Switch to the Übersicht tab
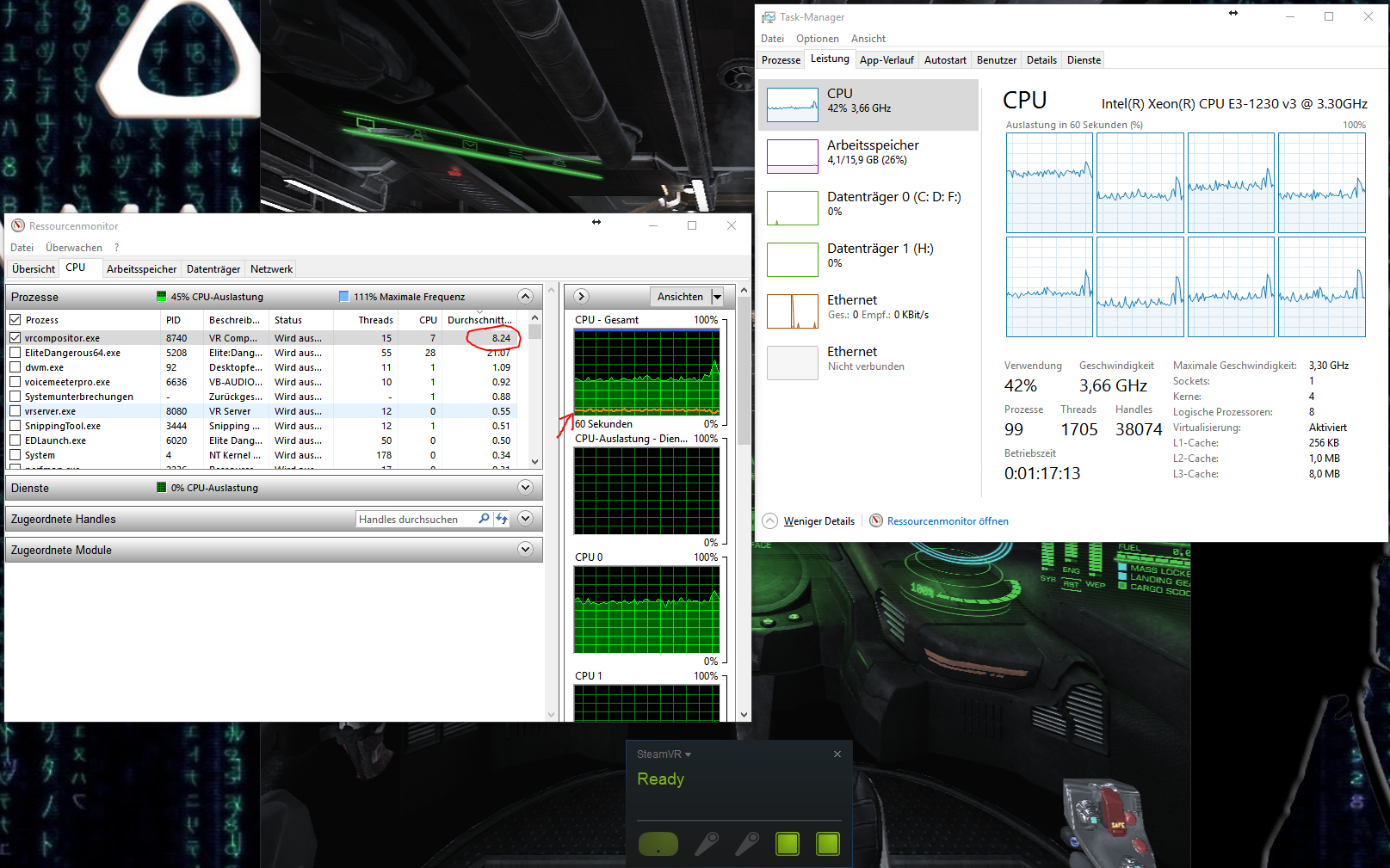 [34, 269]
